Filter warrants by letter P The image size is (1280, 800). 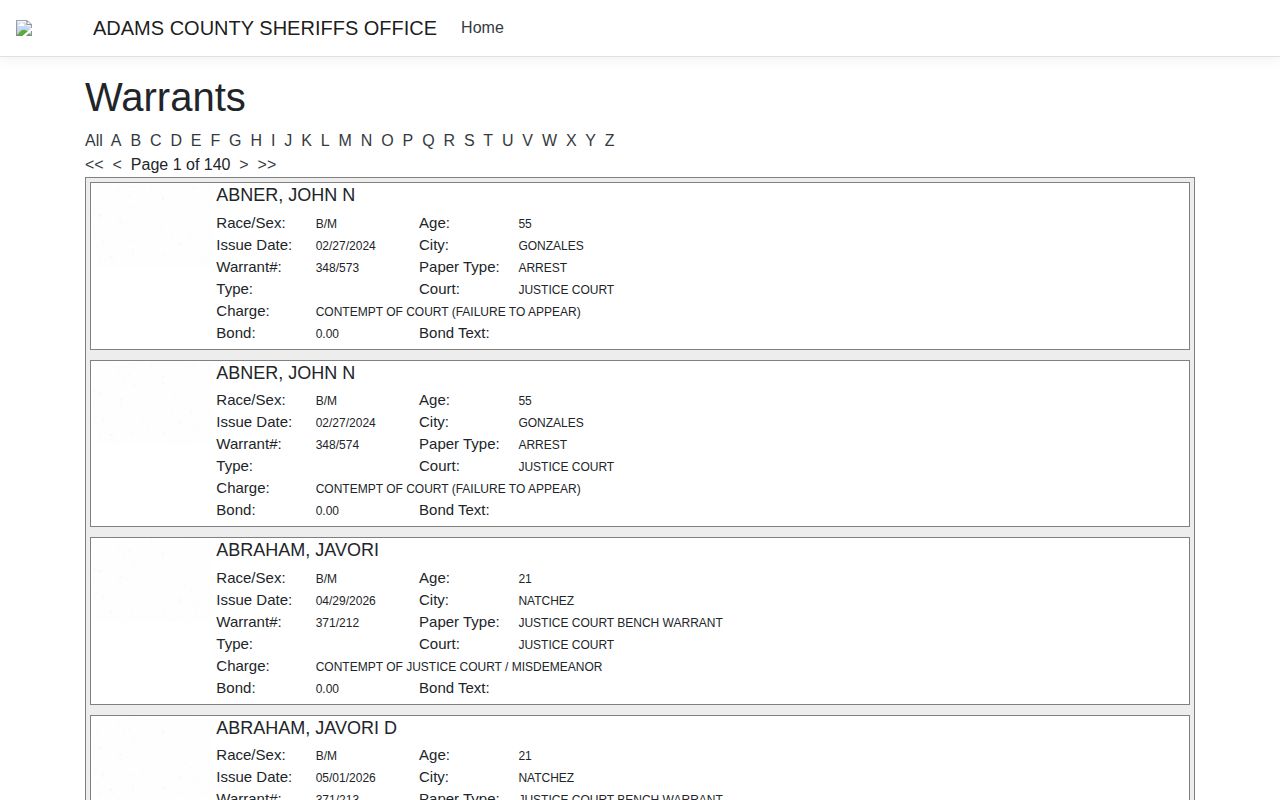pyautogui.click(x=407, y=141)
